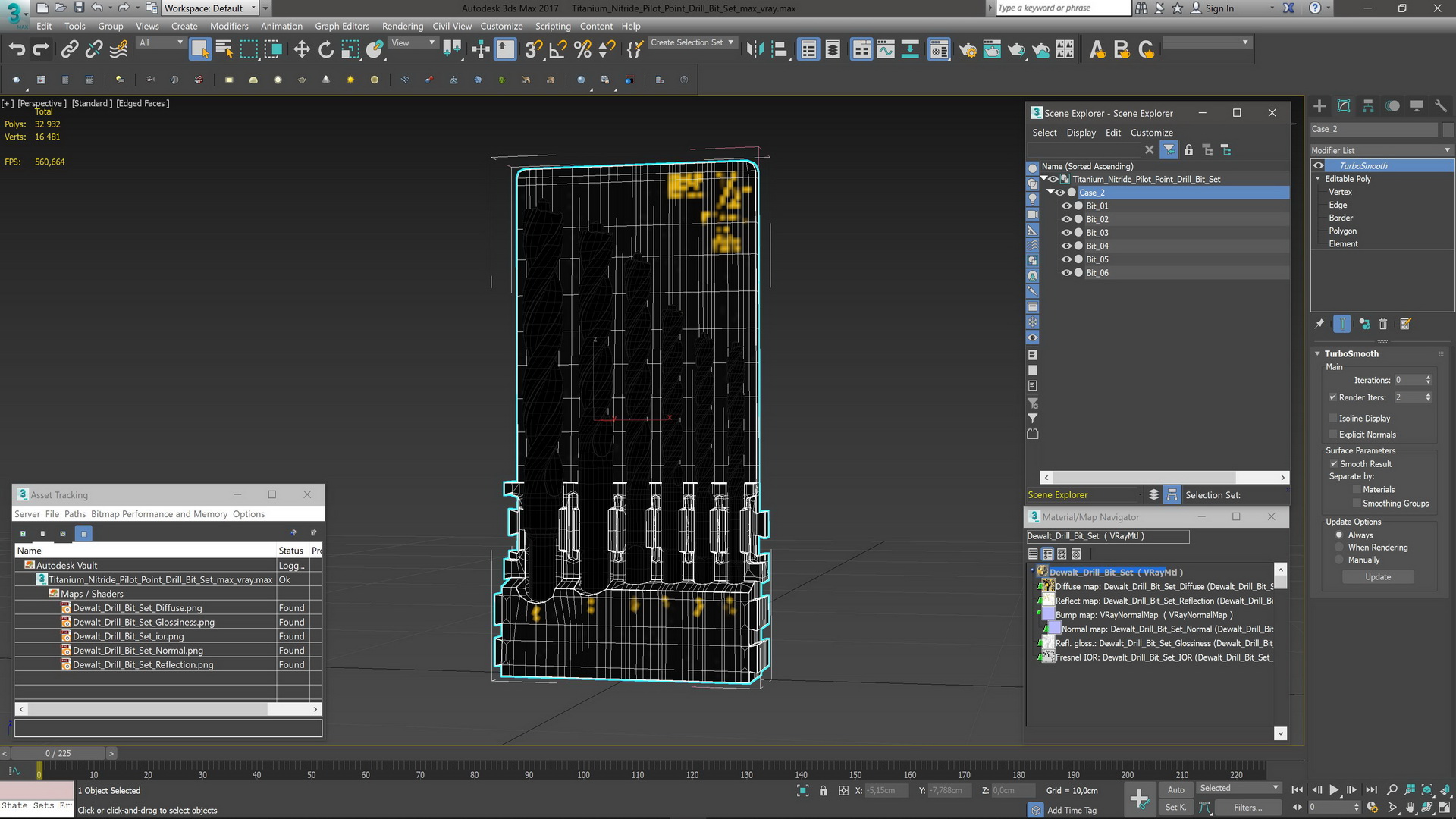Open the Scripting menu
Screen dimensions: 1456x819
tap(553, 26)
